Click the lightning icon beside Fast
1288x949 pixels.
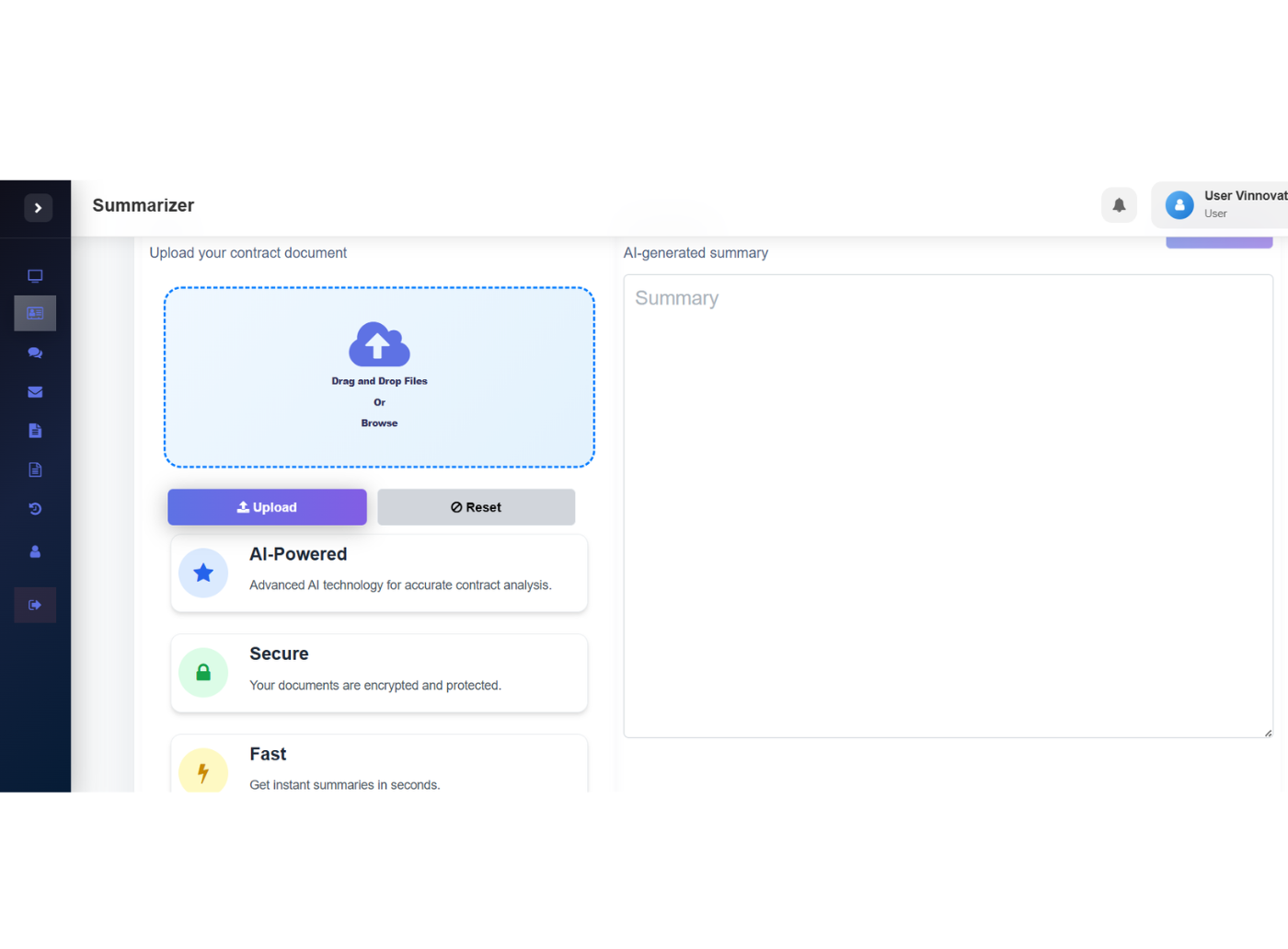coord(203,771)
